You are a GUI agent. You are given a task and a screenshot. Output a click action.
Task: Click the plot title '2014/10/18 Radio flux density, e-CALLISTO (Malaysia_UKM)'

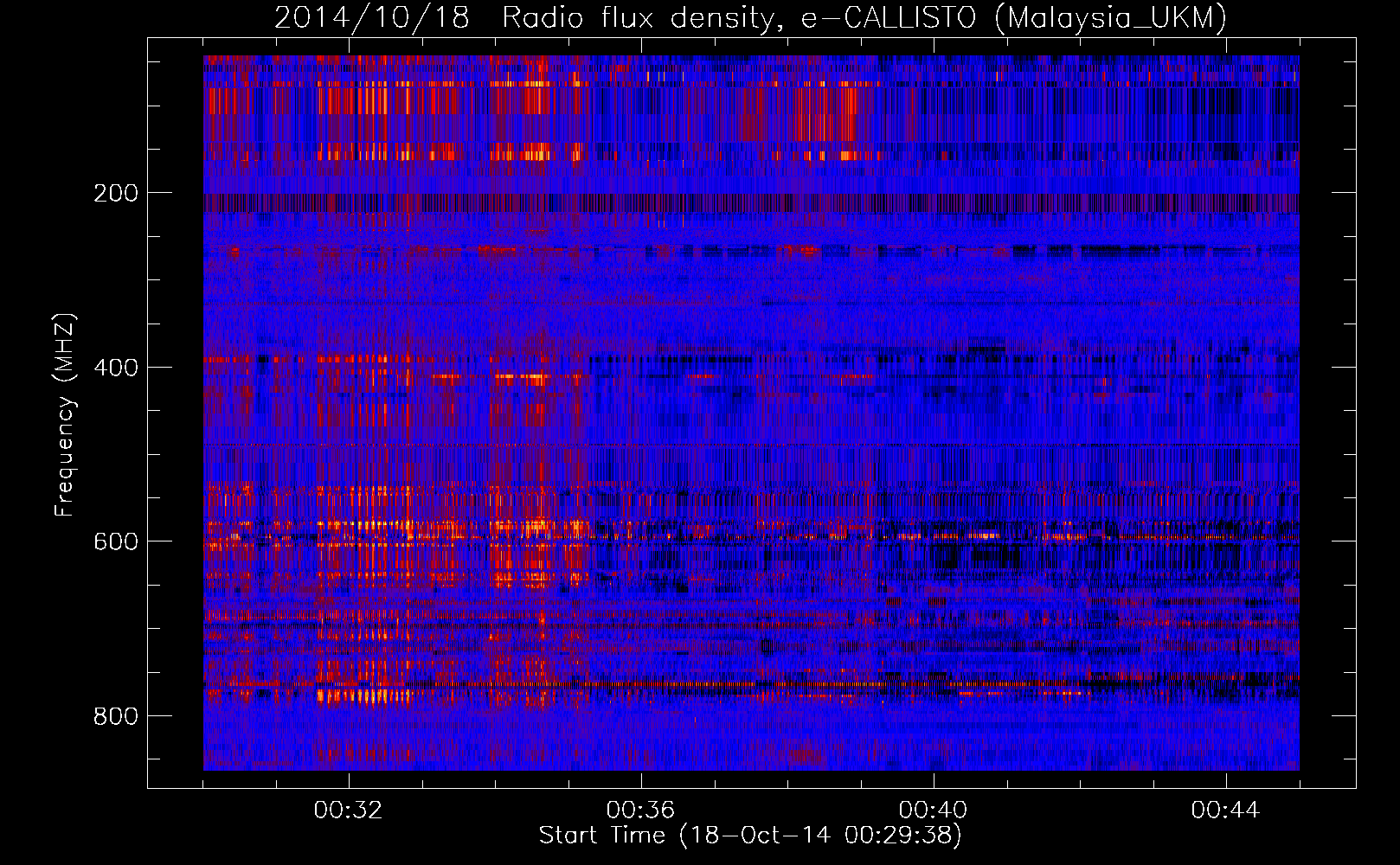tap(750, 17)
